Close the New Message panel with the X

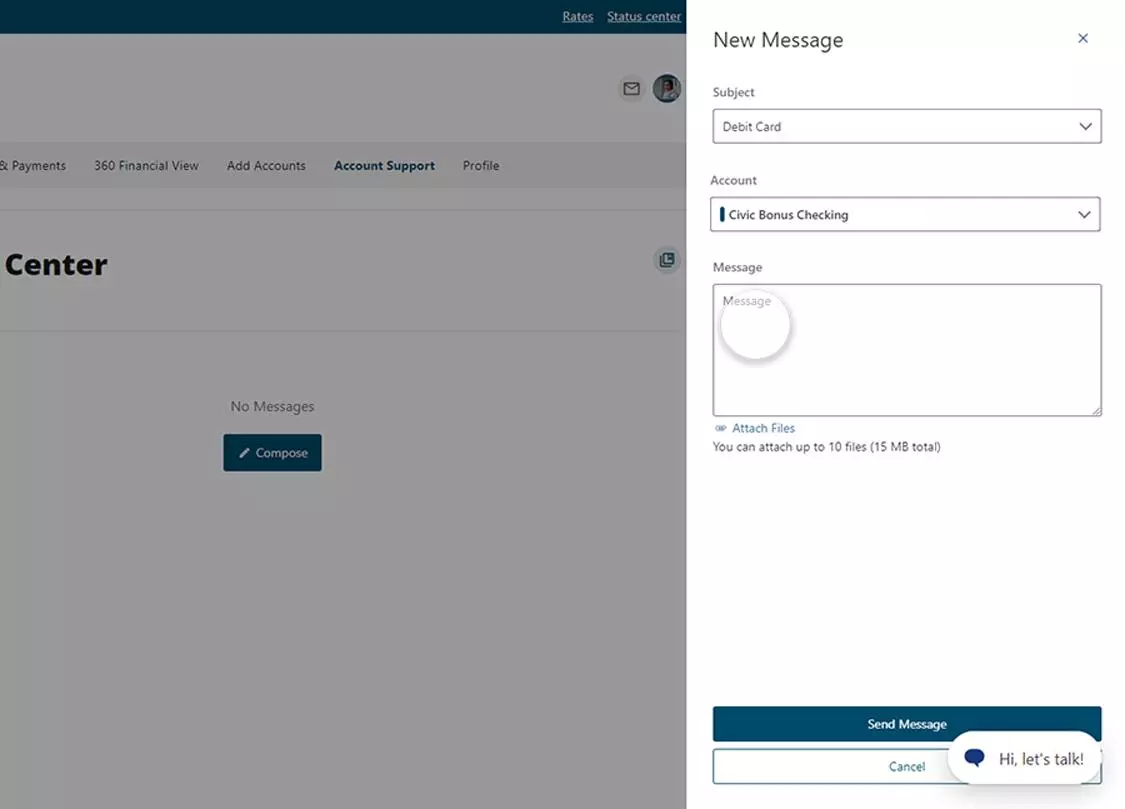(1083, 38)
